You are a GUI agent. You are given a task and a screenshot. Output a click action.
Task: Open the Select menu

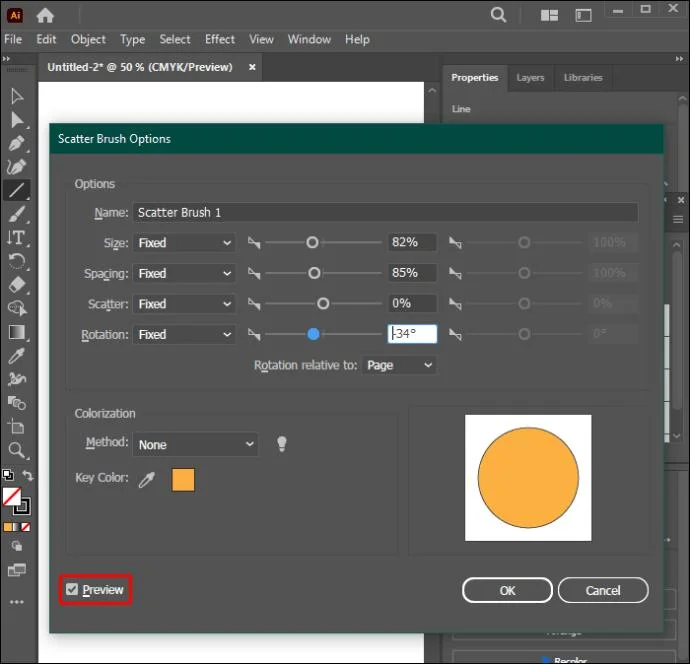pyautogui.click(x=175, y=40)
